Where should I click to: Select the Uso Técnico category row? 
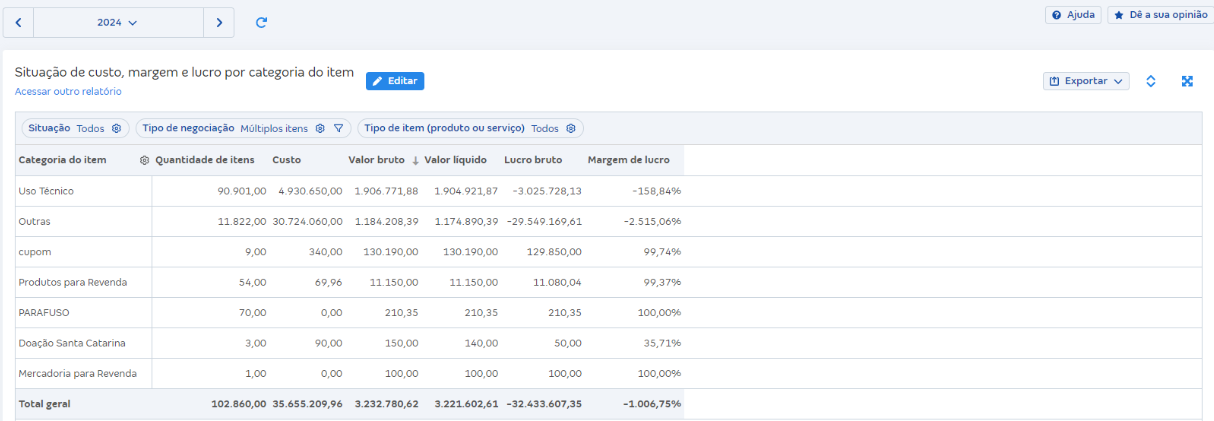(x=46, y=191)
